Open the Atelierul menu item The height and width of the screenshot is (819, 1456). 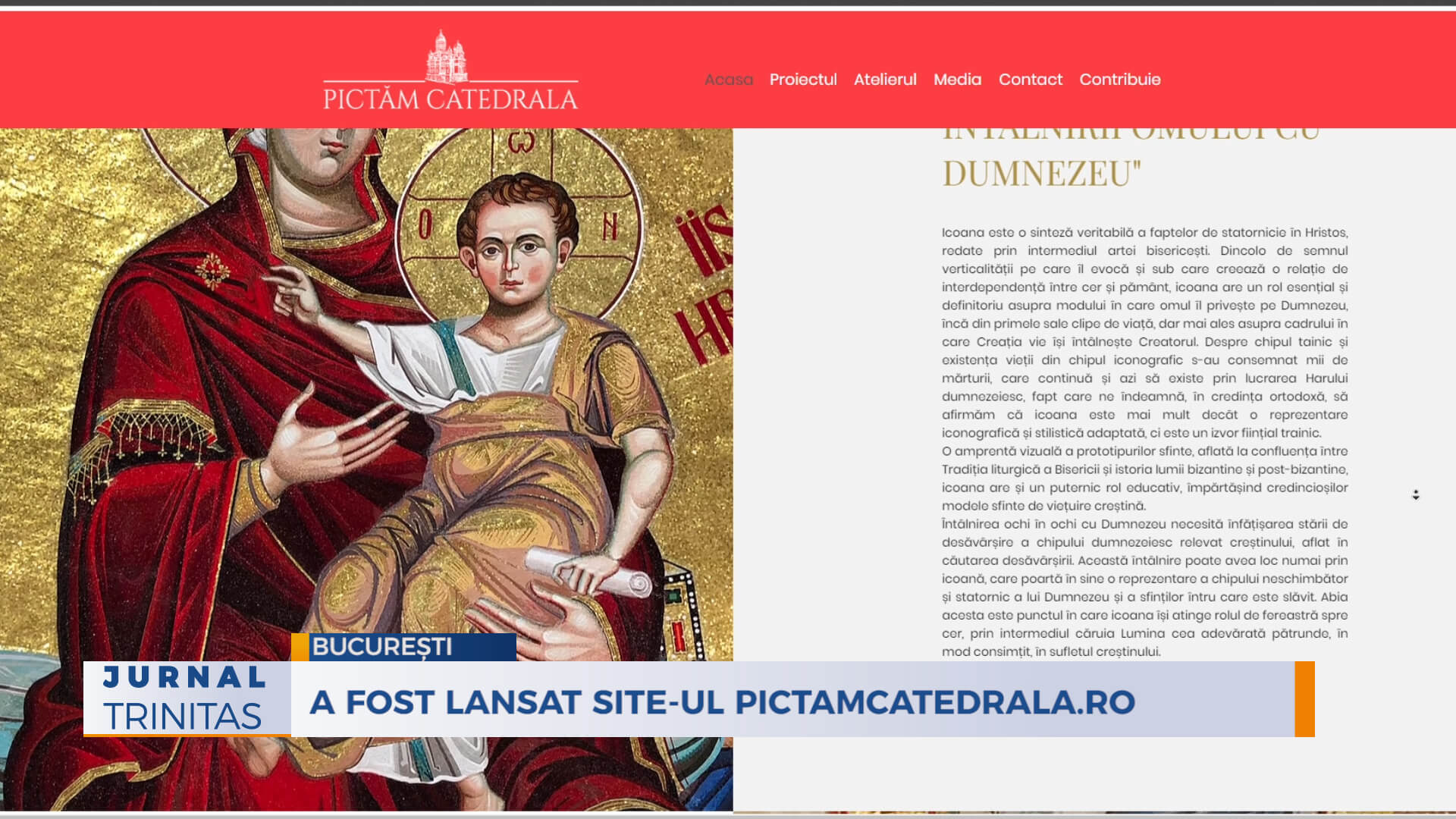[x=885, y=80]
